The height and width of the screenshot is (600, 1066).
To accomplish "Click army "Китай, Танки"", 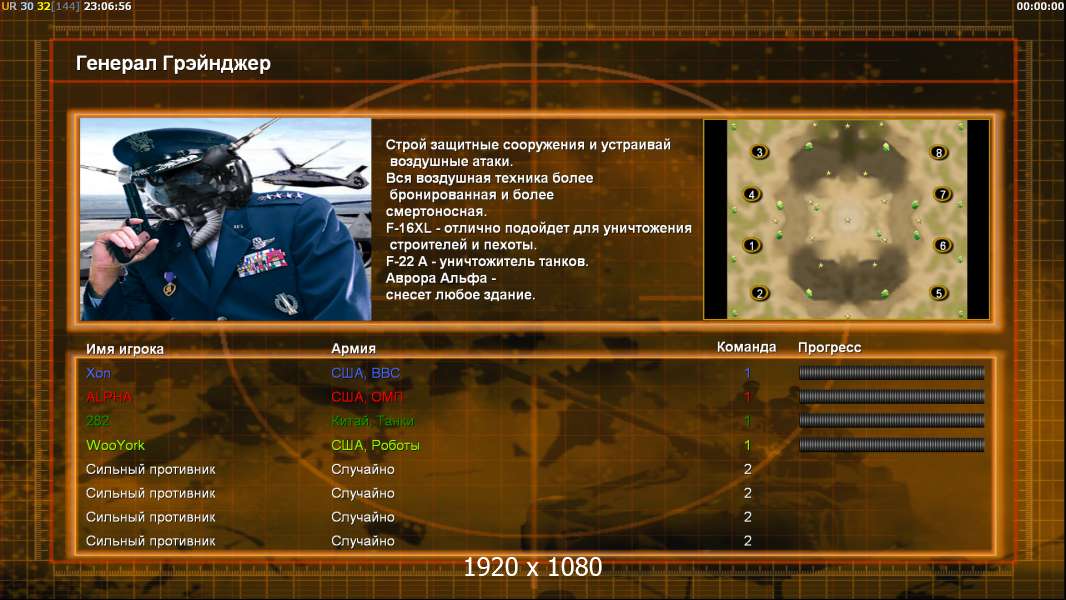I will pos(373,421).
